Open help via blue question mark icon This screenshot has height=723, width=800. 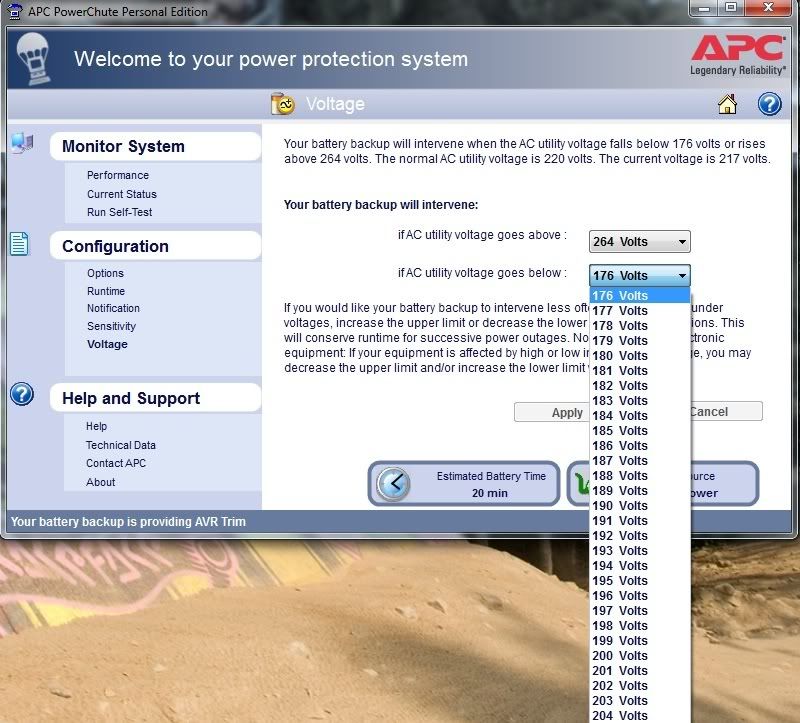[769, 104]
